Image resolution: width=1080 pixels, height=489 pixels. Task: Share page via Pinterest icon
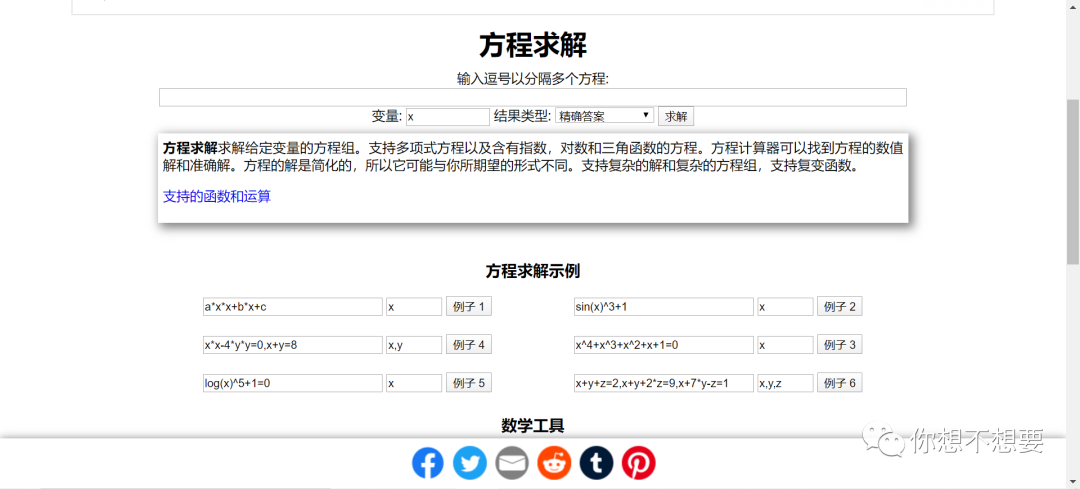[638, 463]
